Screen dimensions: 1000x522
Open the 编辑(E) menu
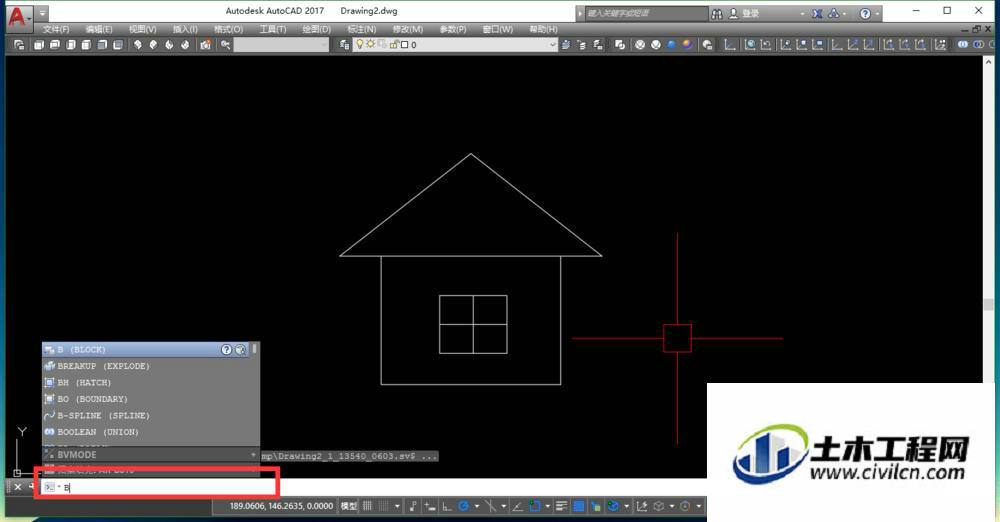point(99,29)
